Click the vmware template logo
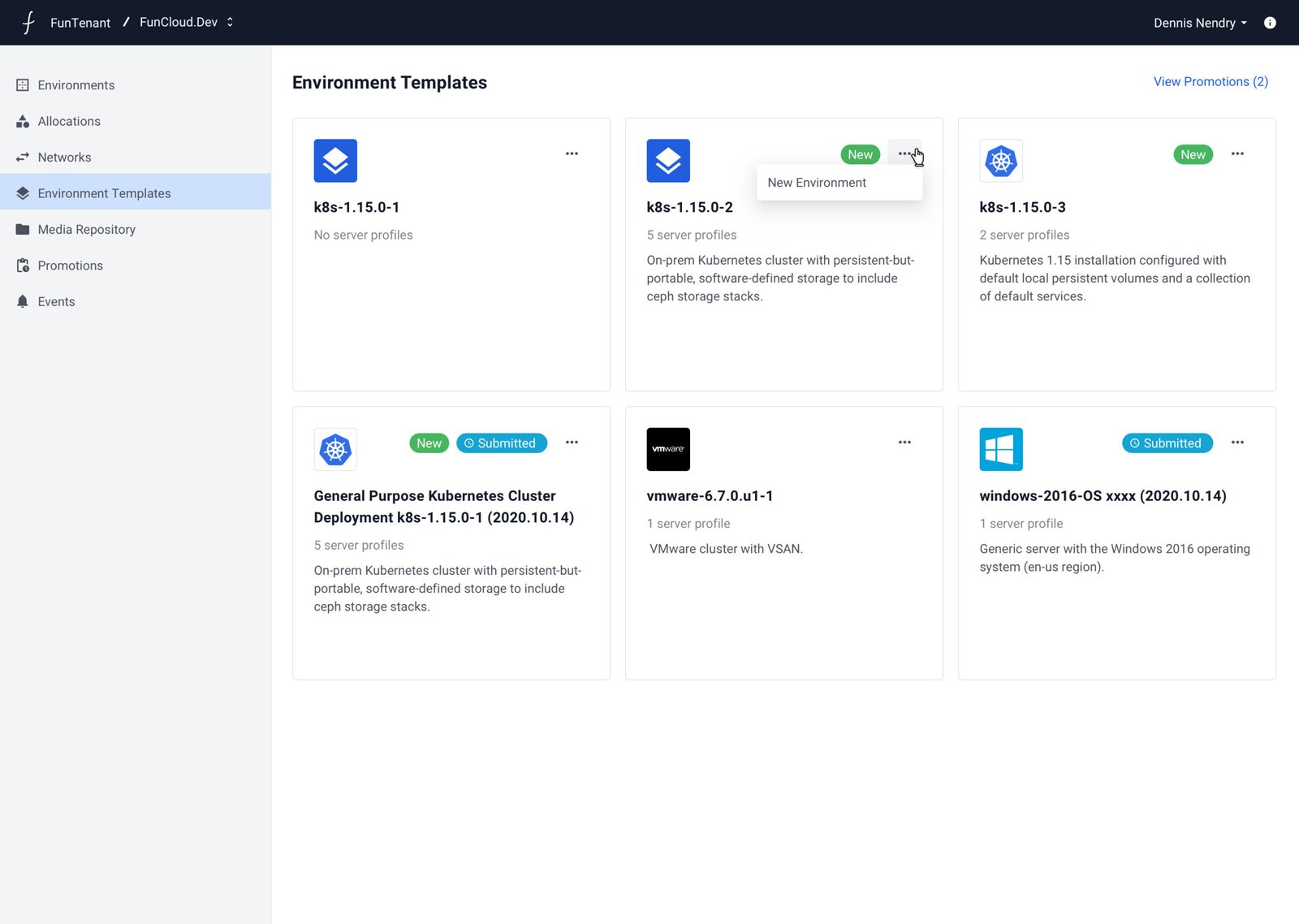 click(x=668, y=449)
